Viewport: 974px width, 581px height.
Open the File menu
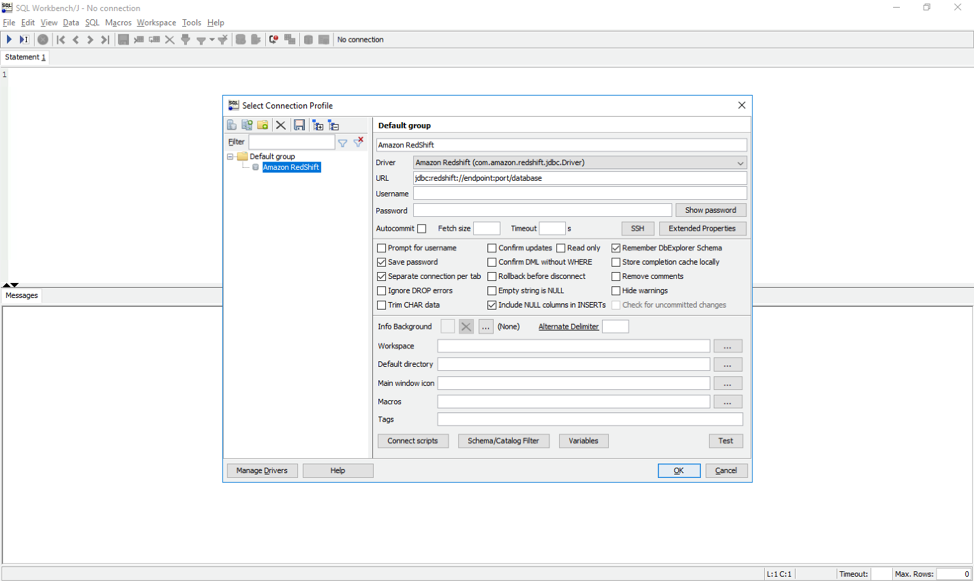coord(9,22)
